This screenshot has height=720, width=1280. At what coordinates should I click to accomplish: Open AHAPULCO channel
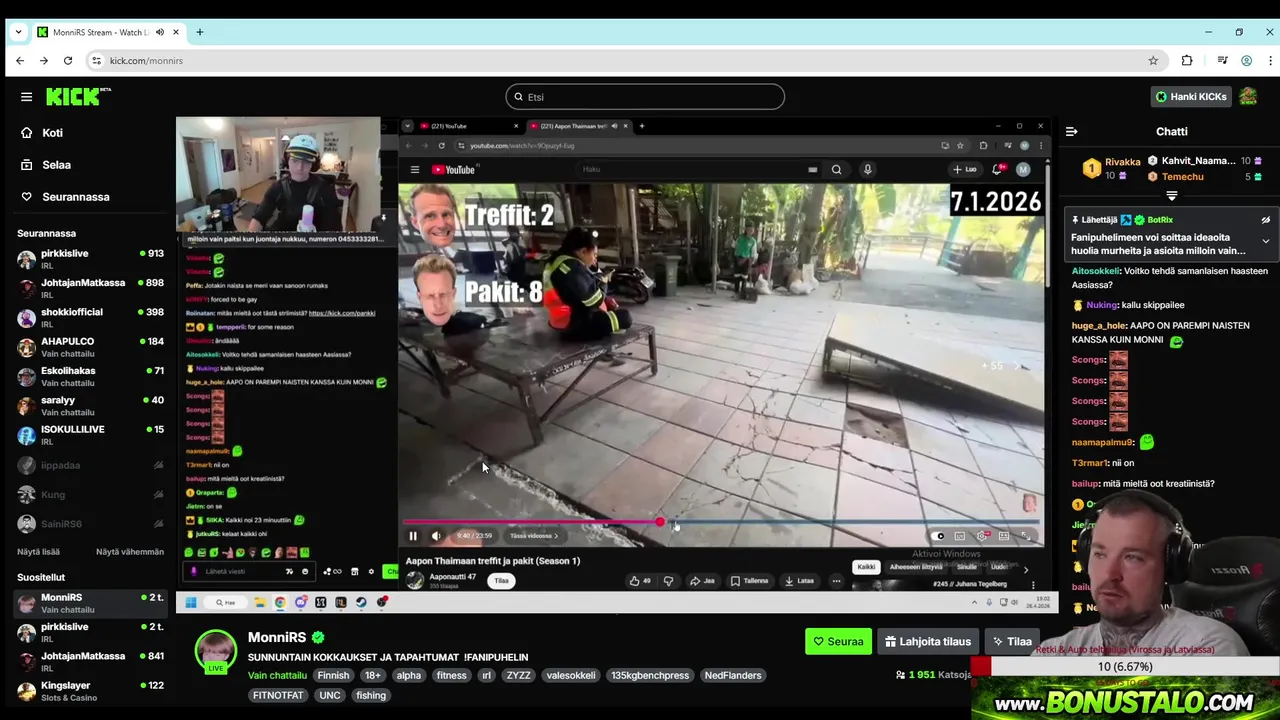click(x=90, y=347)
